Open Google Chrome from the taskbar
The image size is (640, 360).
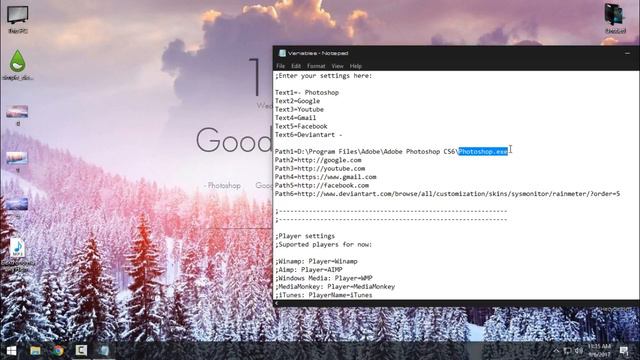(58, 351)
